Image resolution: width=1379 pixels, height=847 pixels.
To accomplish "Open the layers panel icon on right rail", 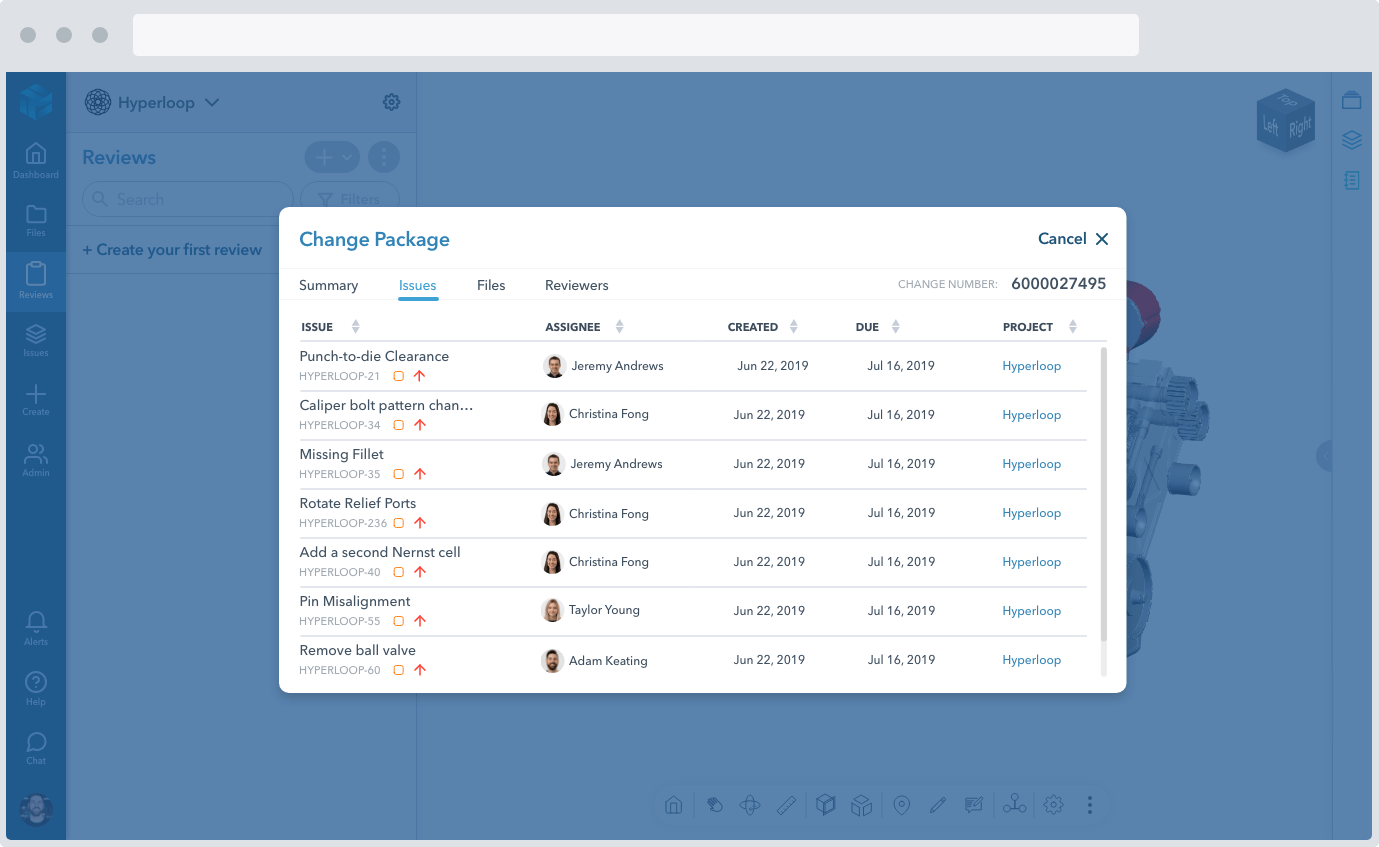I will point(1352,140).
